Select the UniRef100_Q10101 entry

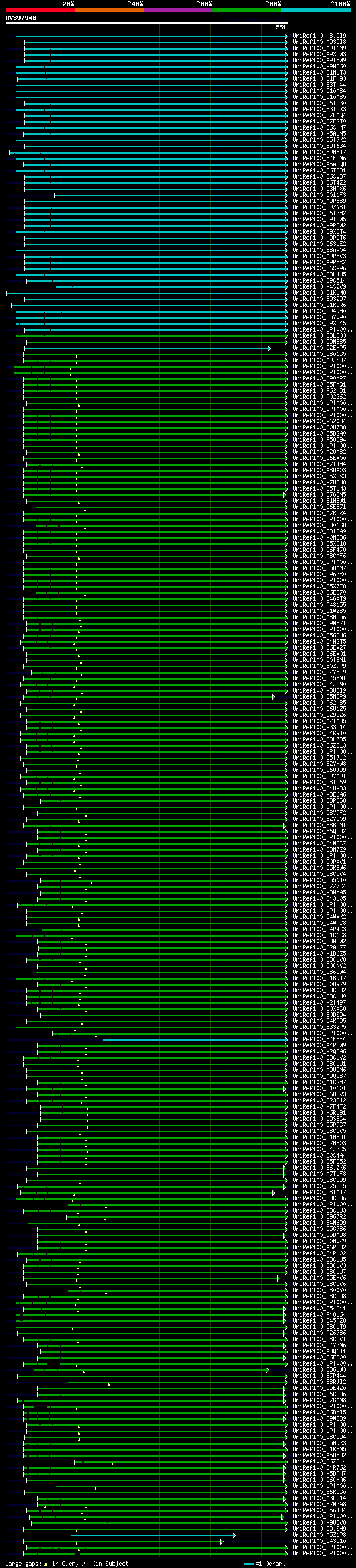(319, 1089)
